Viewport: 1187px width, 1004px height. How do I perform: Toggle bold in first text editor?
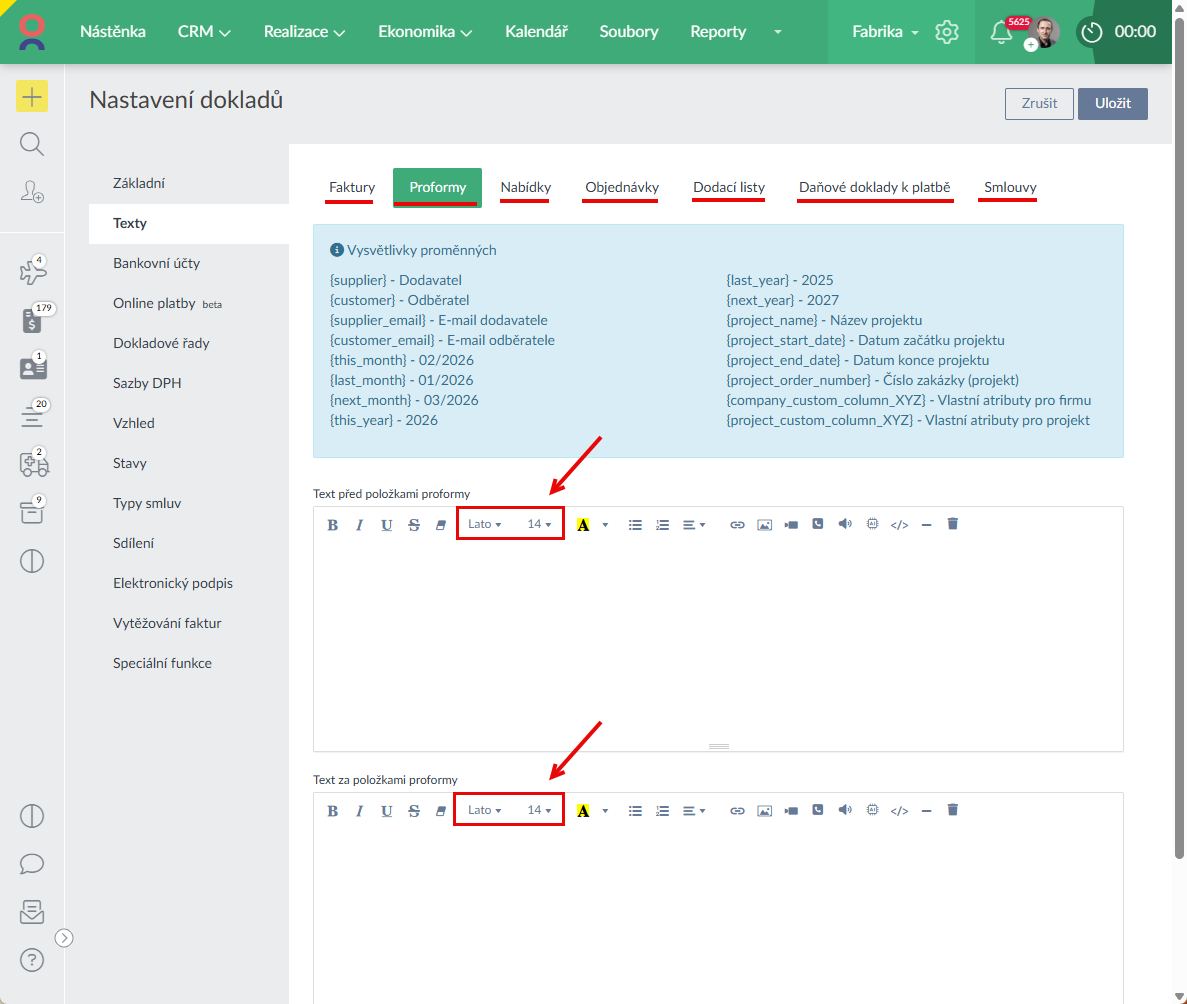(333, 524)
